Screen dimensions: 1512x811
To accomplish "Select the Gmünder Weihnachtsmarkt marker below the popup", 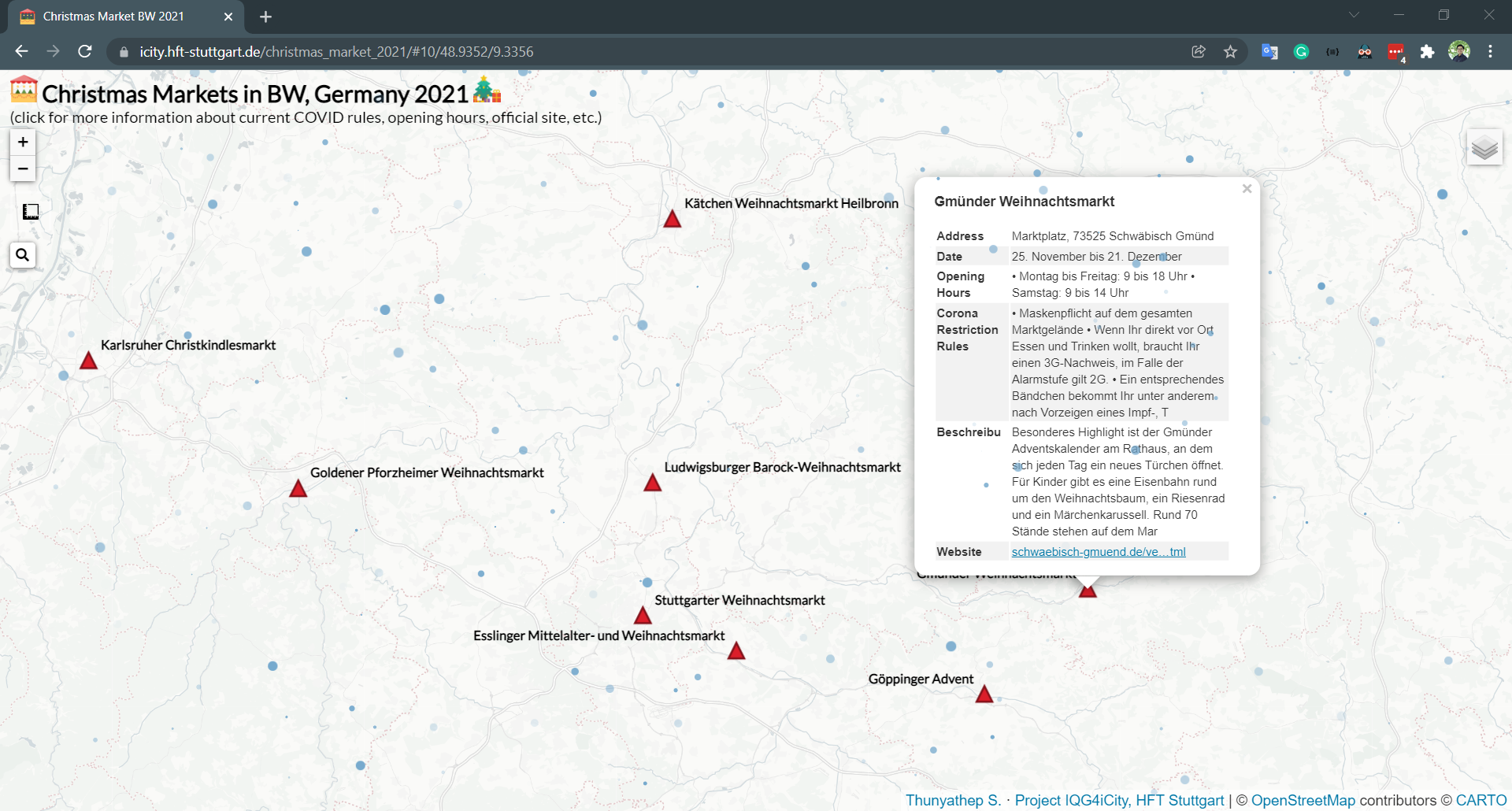I will click(1088, 591).
